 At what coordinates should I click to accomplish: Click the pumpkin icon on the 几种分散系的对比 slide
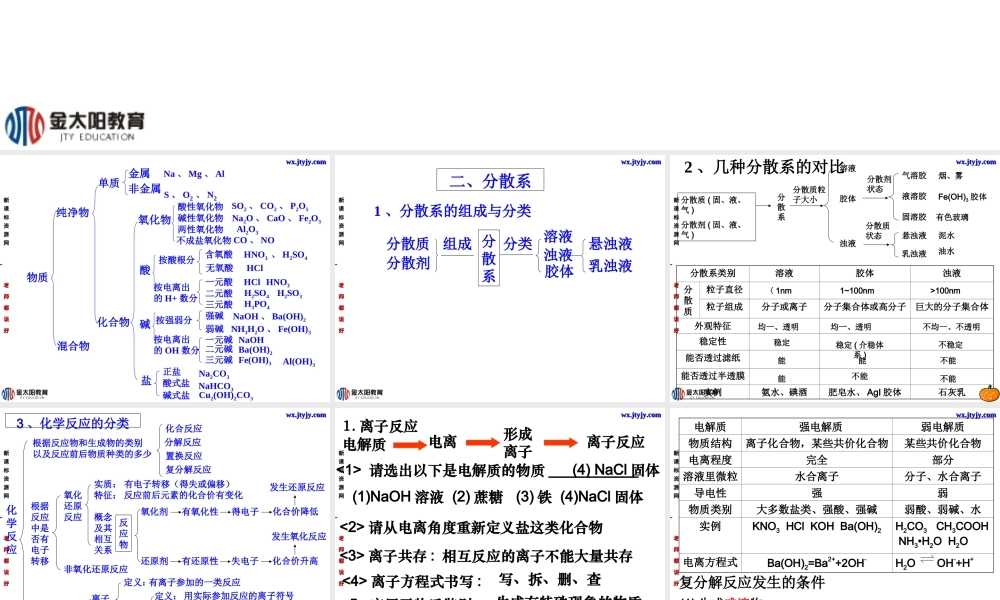click(x=989, y=393)
